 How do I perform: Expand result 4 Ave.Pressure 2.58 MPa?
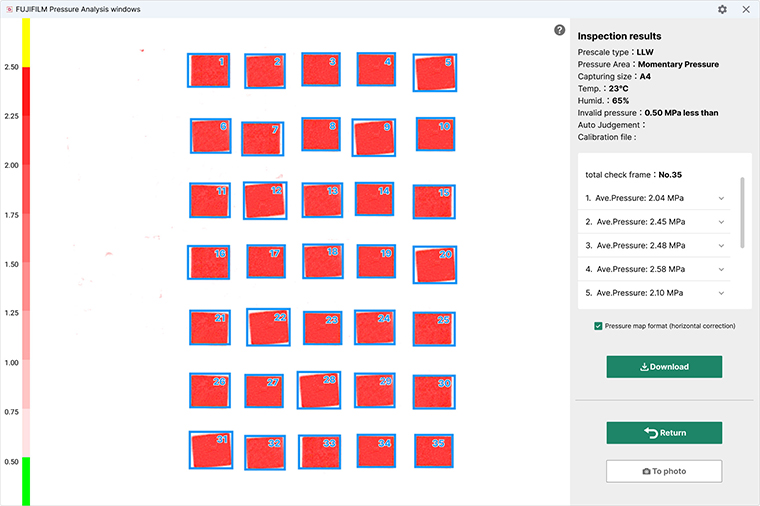pyautogui.click(x=721, y=269)
